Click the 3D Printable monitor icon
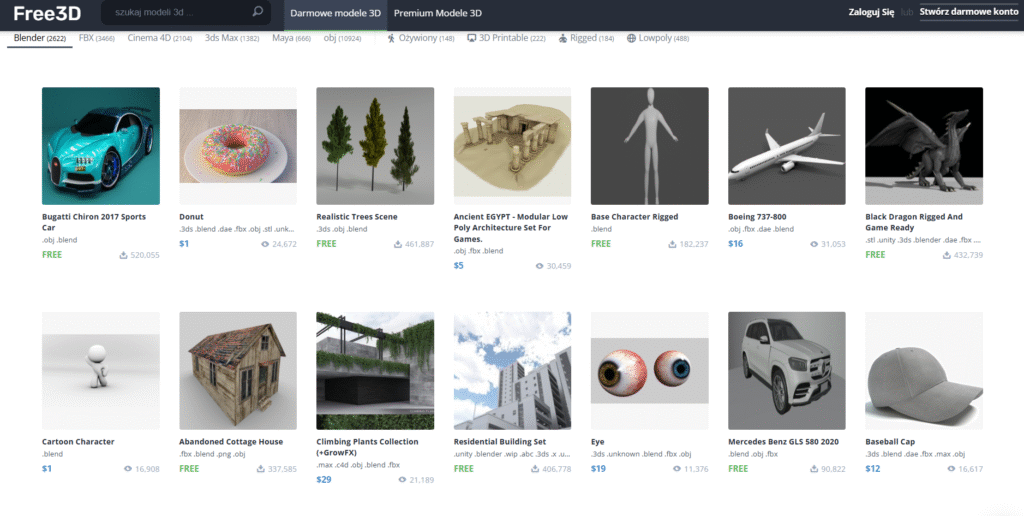 472,38
